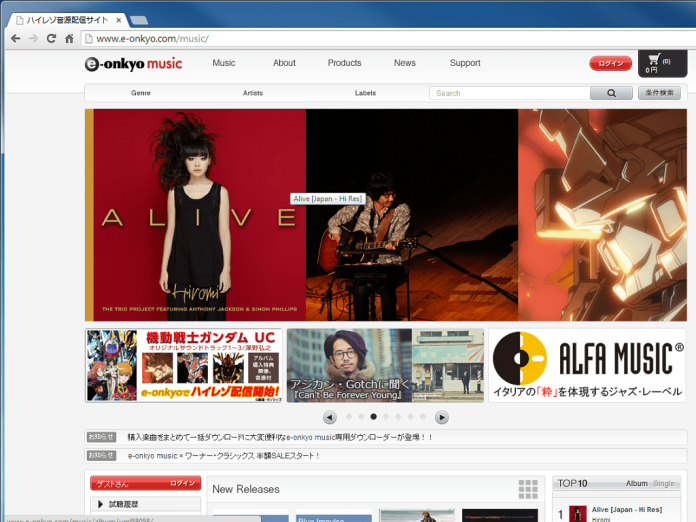The width and height of the screenshot is (696, 522).
Task: Select the fourth carousel dot
Action: 386,417
